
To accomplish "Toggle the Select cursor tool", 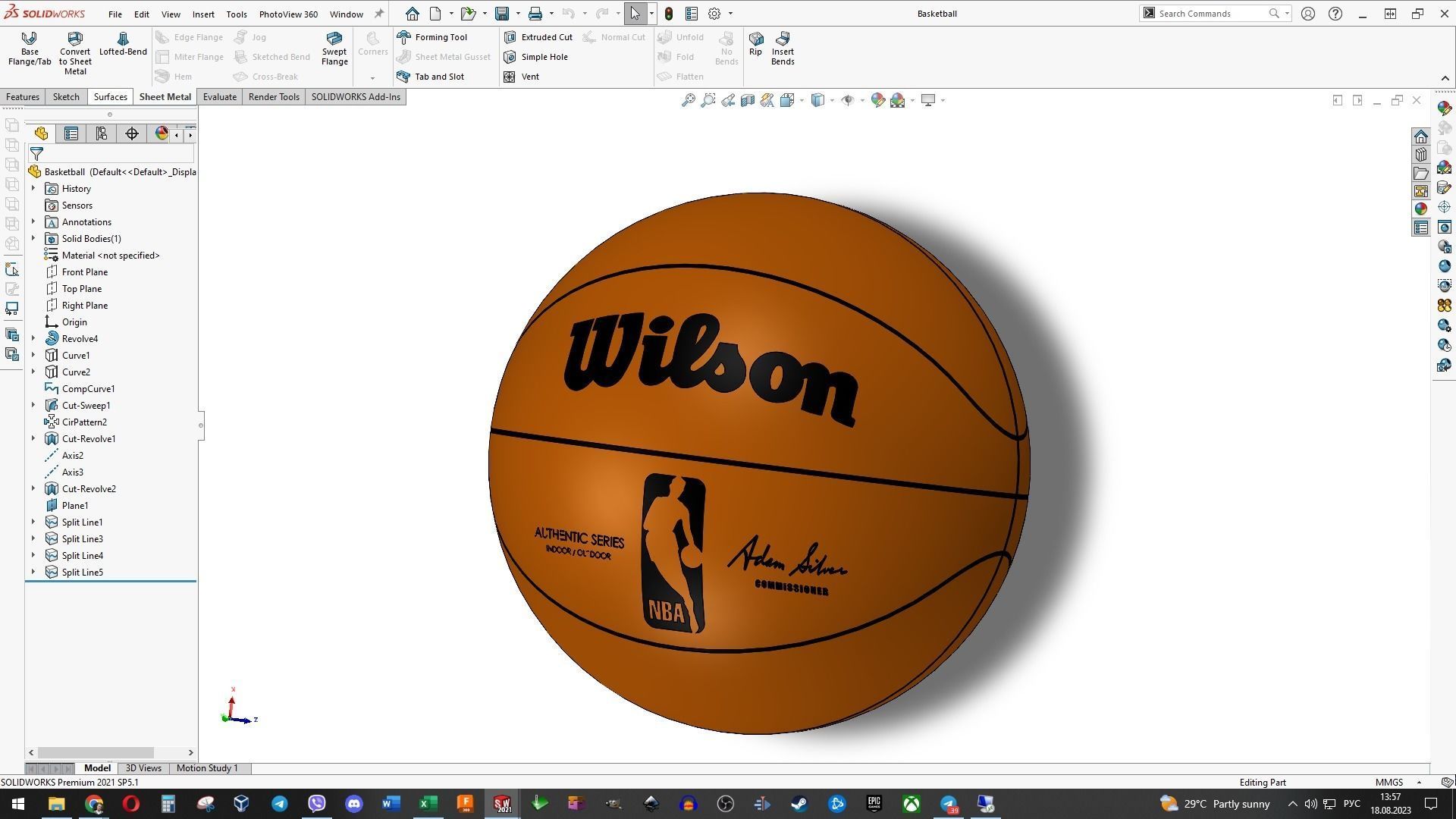I will 635,14.
